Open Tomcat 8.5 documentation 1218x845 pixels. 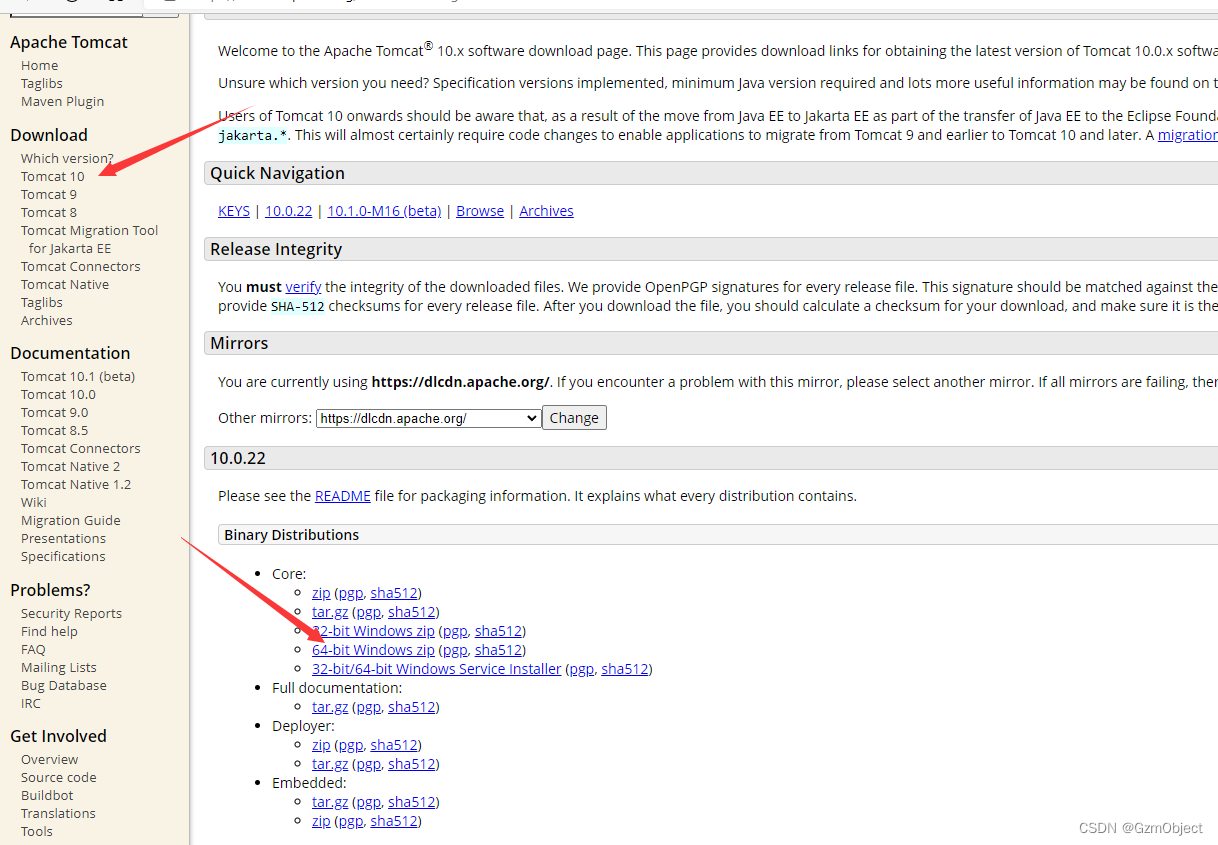coord(55,430)
